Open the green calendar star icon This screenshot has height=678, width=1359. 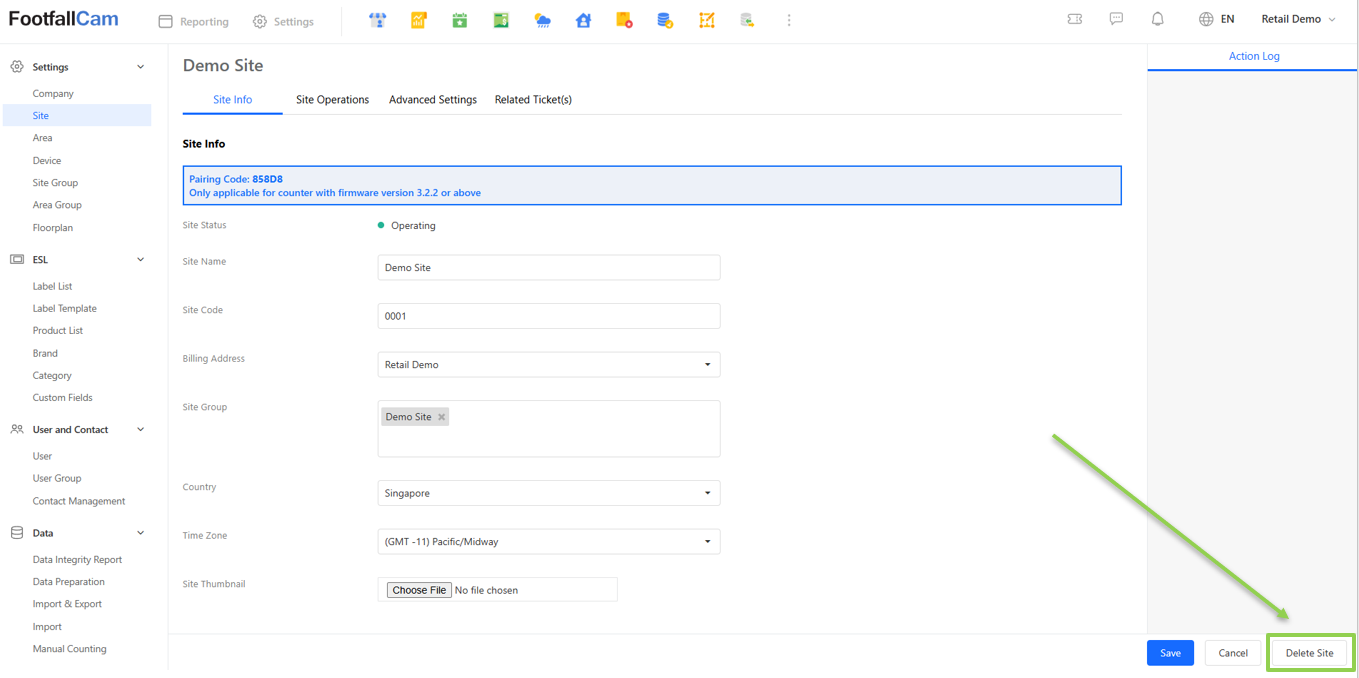coord(460,21)
